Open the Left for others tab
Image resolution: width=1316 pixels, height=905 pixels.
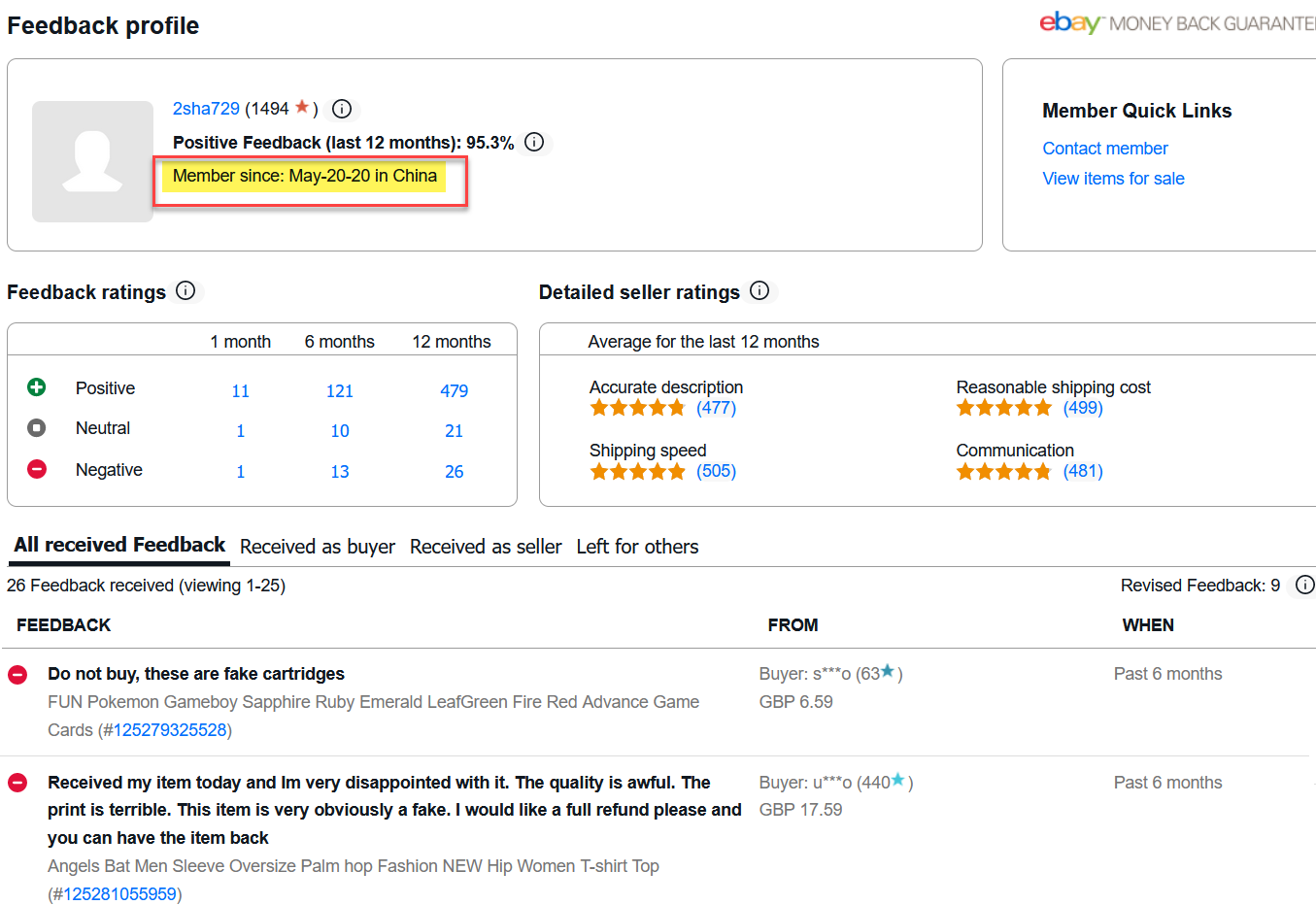(x=637, y=547)
